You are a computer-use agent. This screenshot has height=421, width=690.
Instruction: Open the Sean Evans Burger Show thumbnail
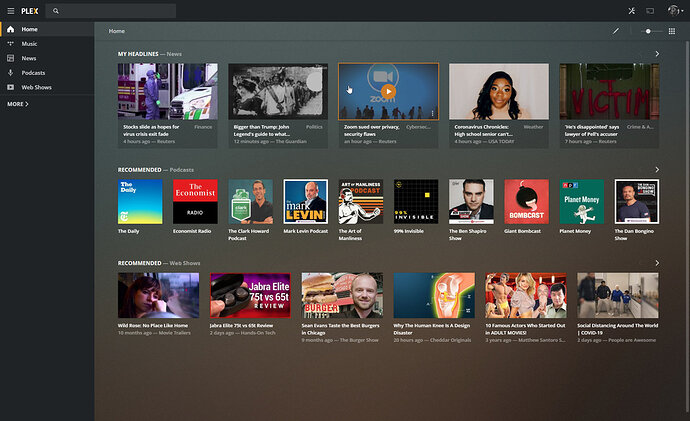342,295
